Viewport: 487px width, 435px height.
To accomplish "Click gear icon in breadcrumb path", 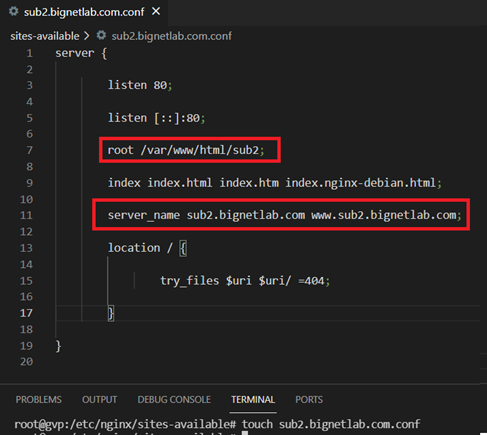I will pyautogui.click(x=101, y=35).
